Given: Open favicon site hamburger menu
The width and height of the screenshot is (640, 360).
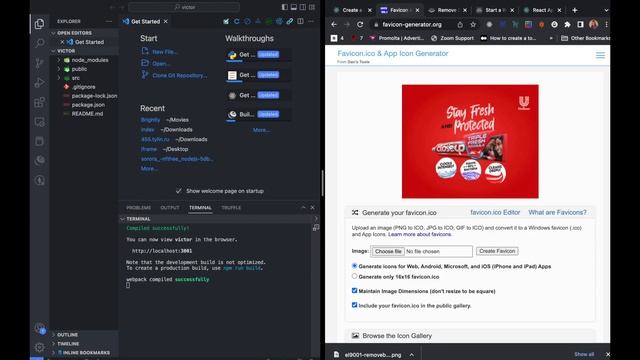Looking at the screenshot, I should click(600, 55).
